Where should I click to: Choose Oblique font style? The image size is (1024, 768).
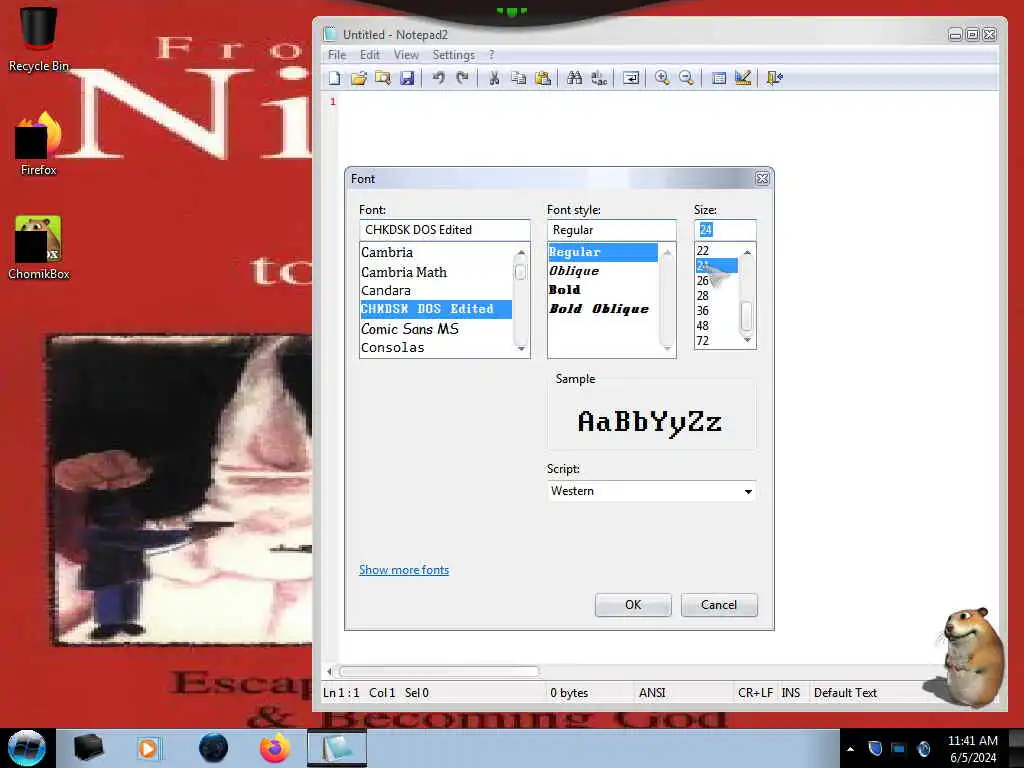coord(603,271)
